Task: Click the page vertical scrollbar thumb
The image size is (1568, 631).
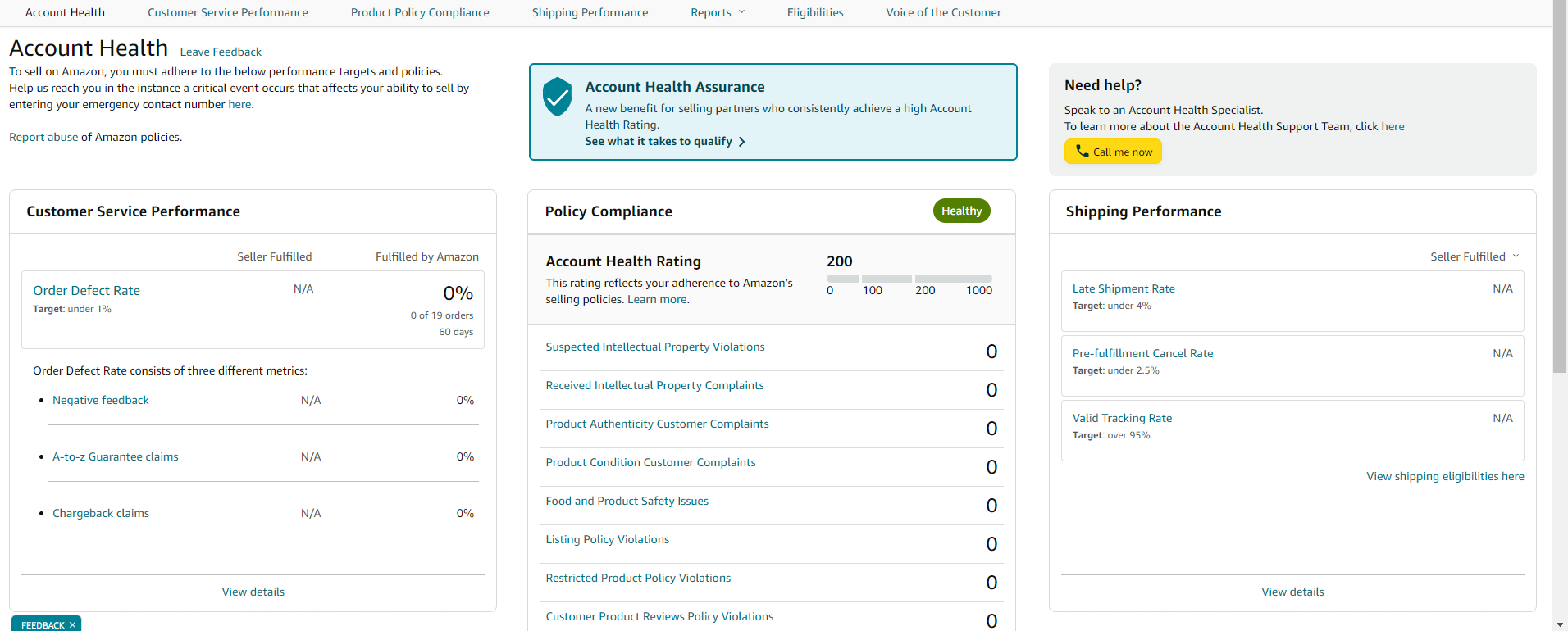Action: 1560,188
